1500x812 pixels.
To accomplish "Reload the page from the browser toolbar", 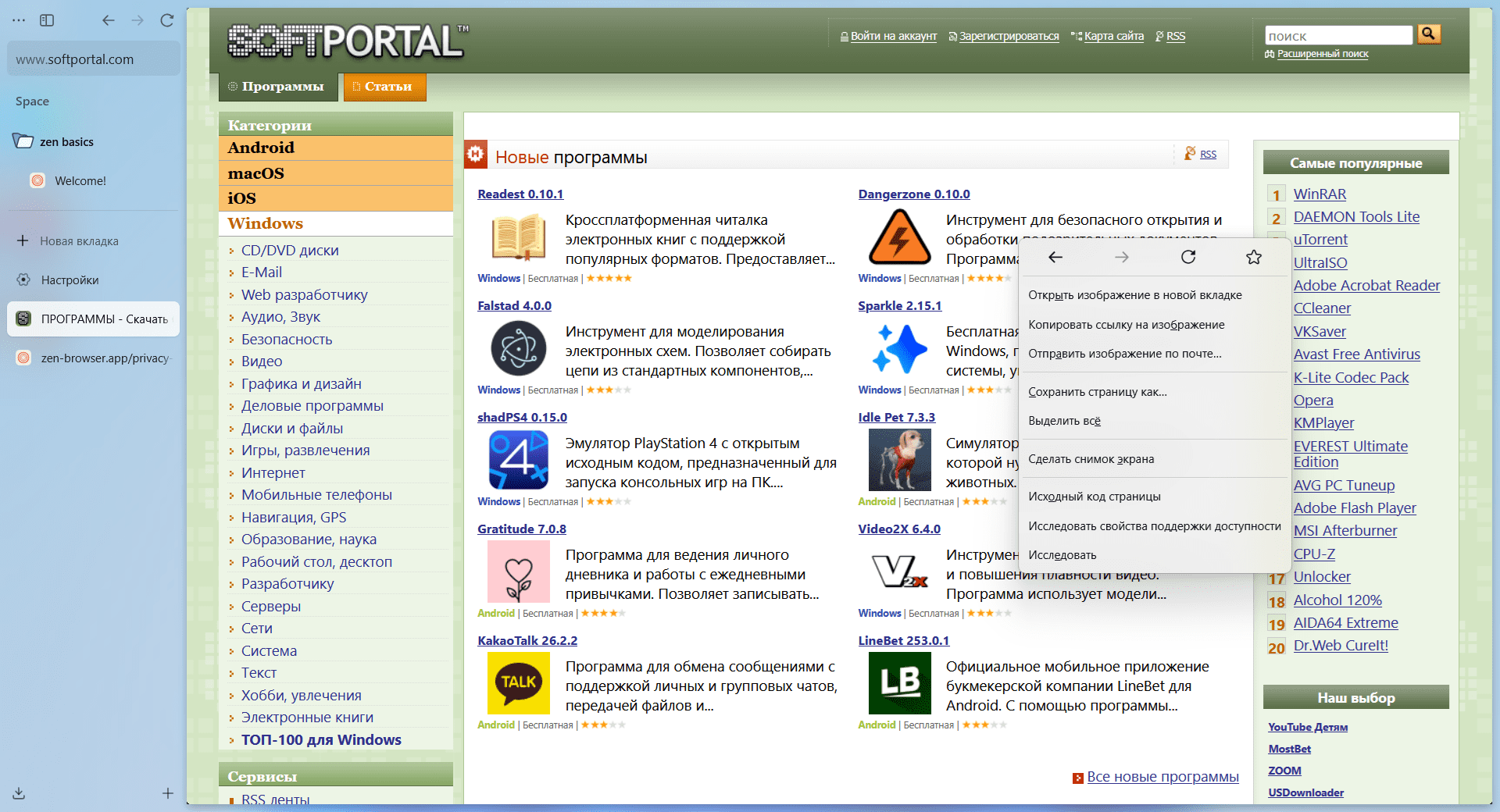I will (166, 20).
